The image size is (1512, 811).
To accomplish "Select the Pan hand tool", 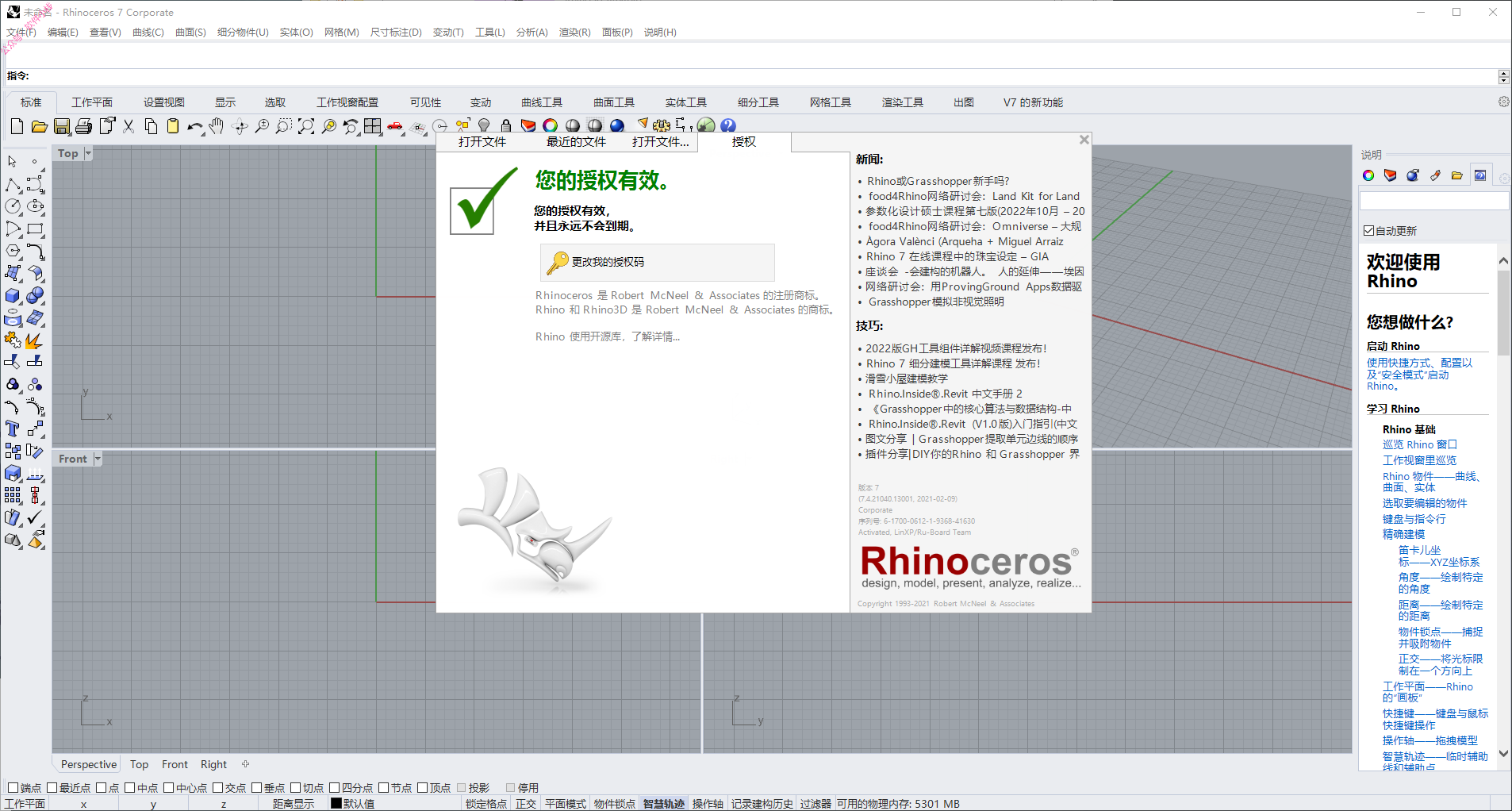I will (x=217, y=126).
